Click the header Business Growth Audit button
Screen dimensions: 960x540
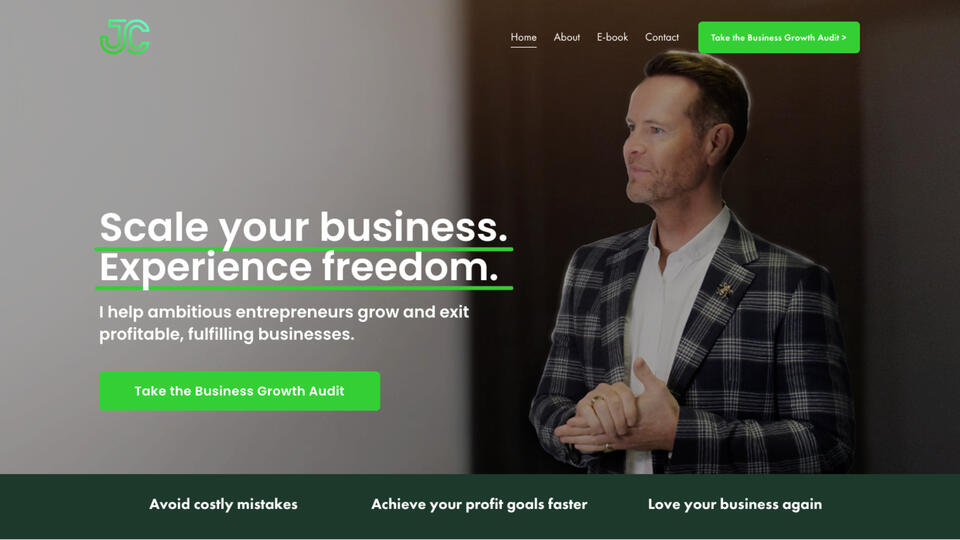(779, 37)
